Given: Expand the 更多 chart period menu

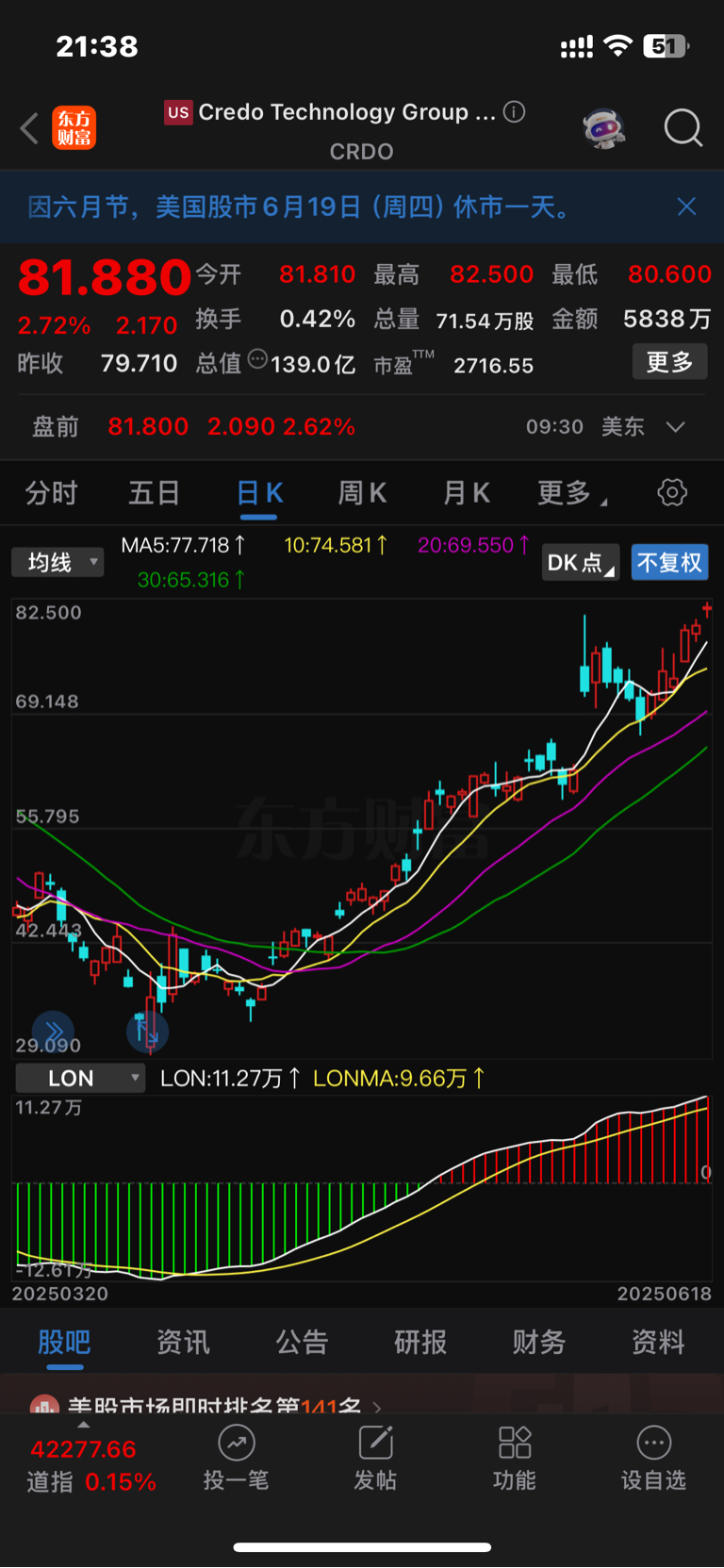Looking at the screenshot, I should click(x=572, y=492).
